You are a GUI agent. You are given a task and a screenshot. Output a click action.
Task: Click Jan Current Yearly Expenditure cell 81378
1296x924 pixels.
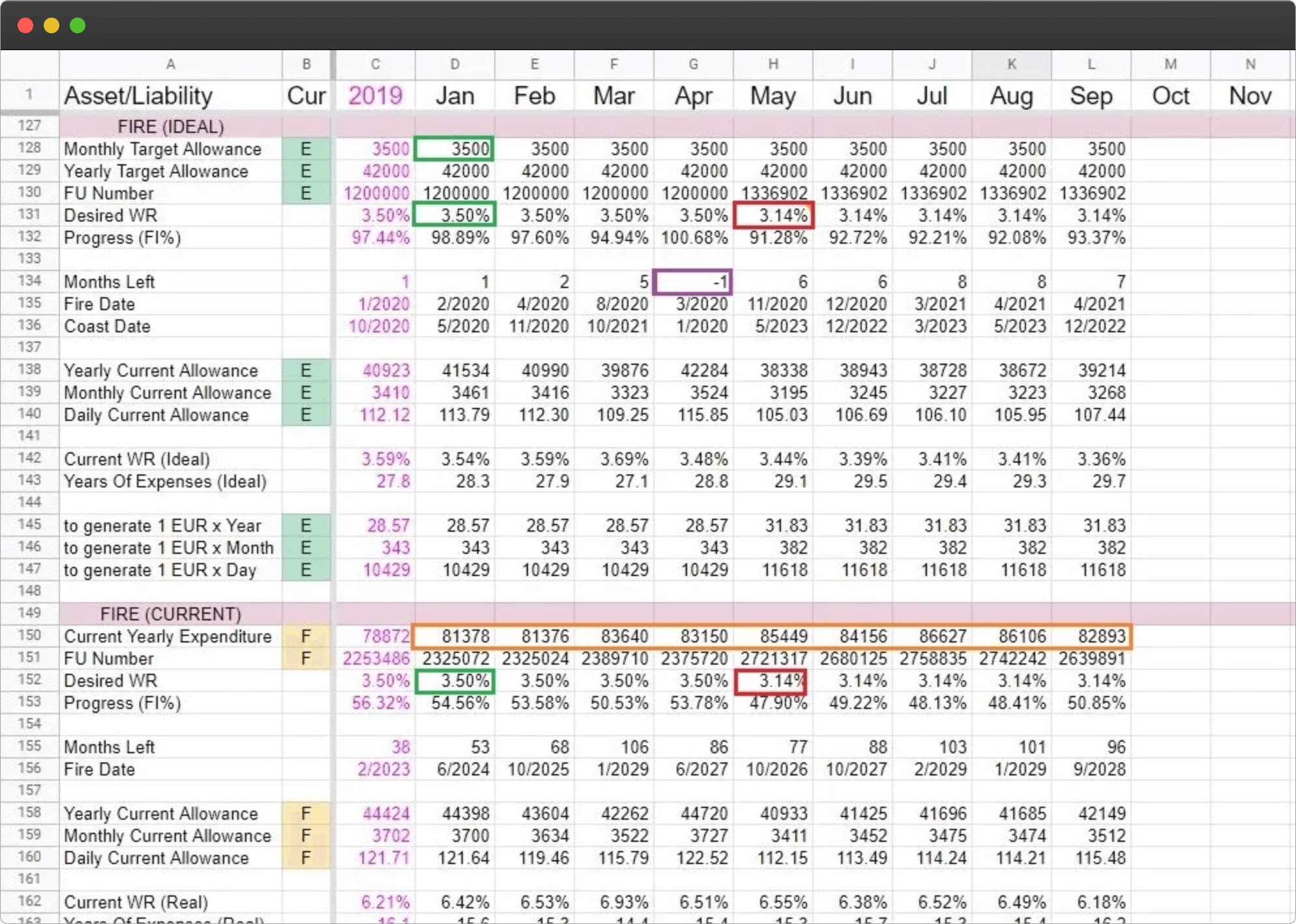click(455, 636)
